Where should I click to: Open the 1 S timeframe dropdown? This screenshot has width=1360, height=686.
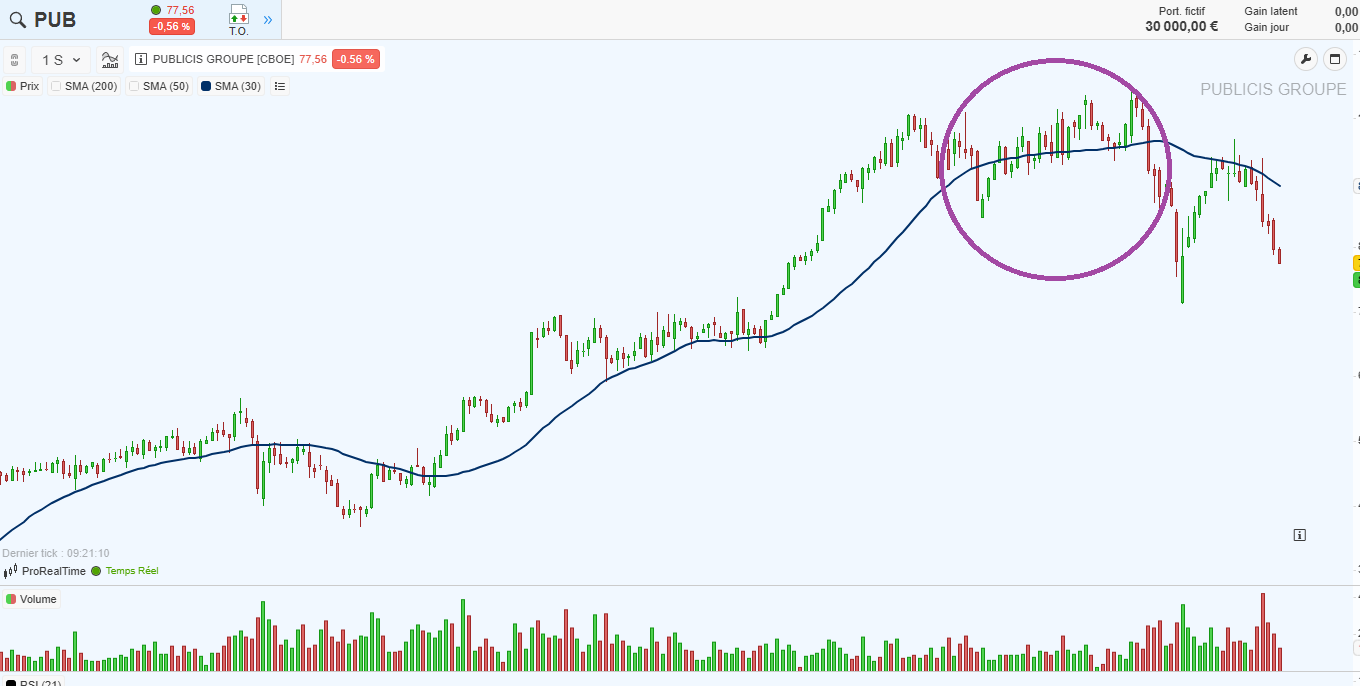point(60,60)
